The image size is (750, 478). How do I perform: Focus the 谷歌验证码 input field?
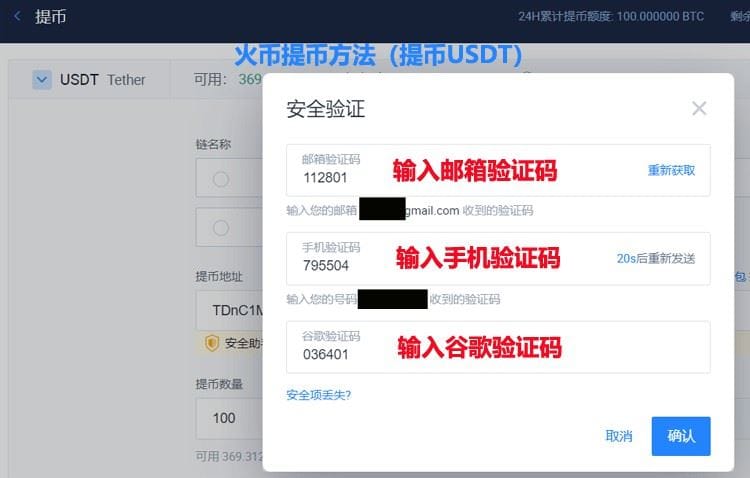coord(498,347)
